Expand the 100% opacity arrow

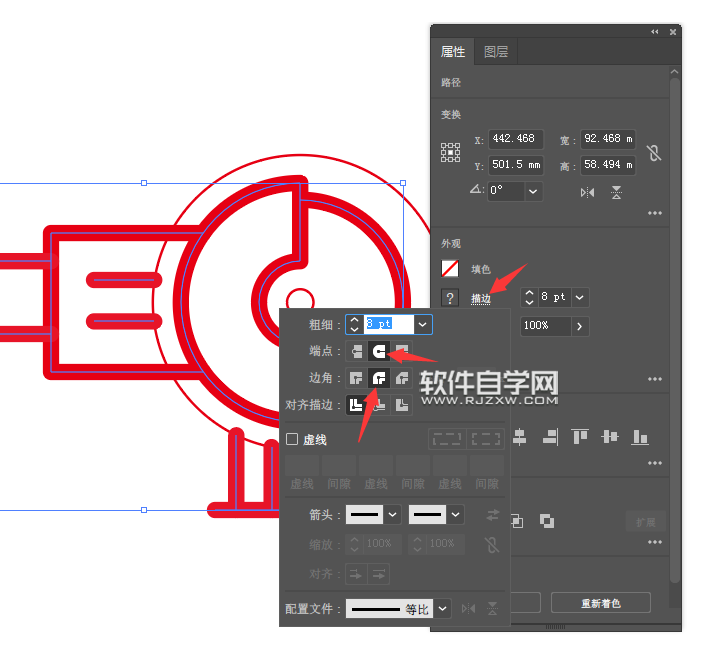click(x=579, y=326)
